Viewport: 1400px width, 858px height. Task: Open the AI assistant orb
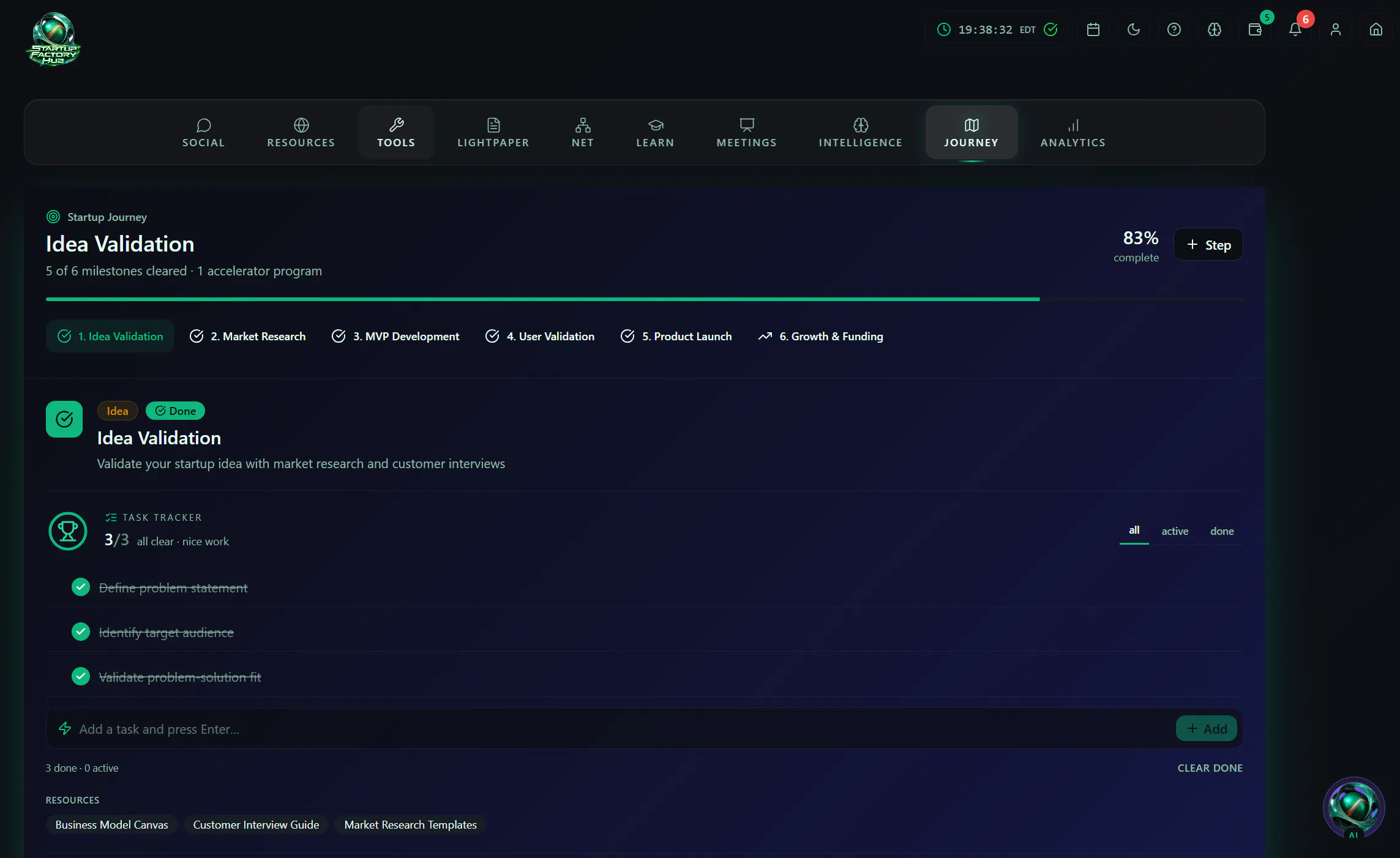(x=1353, y=808)
